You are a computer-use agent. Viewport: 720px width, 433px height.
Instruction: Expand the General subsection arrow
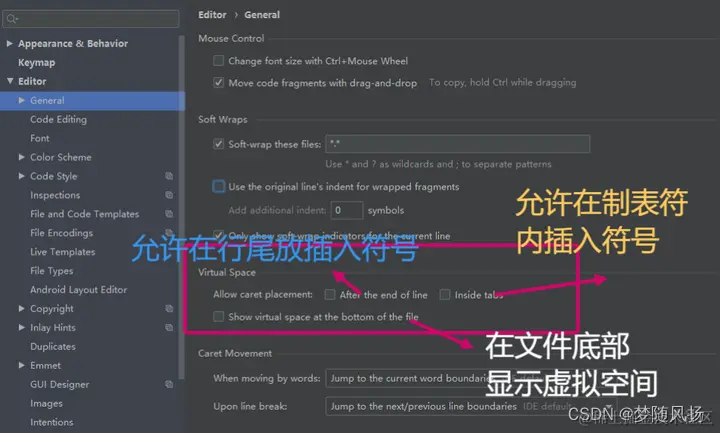[21, 100]
